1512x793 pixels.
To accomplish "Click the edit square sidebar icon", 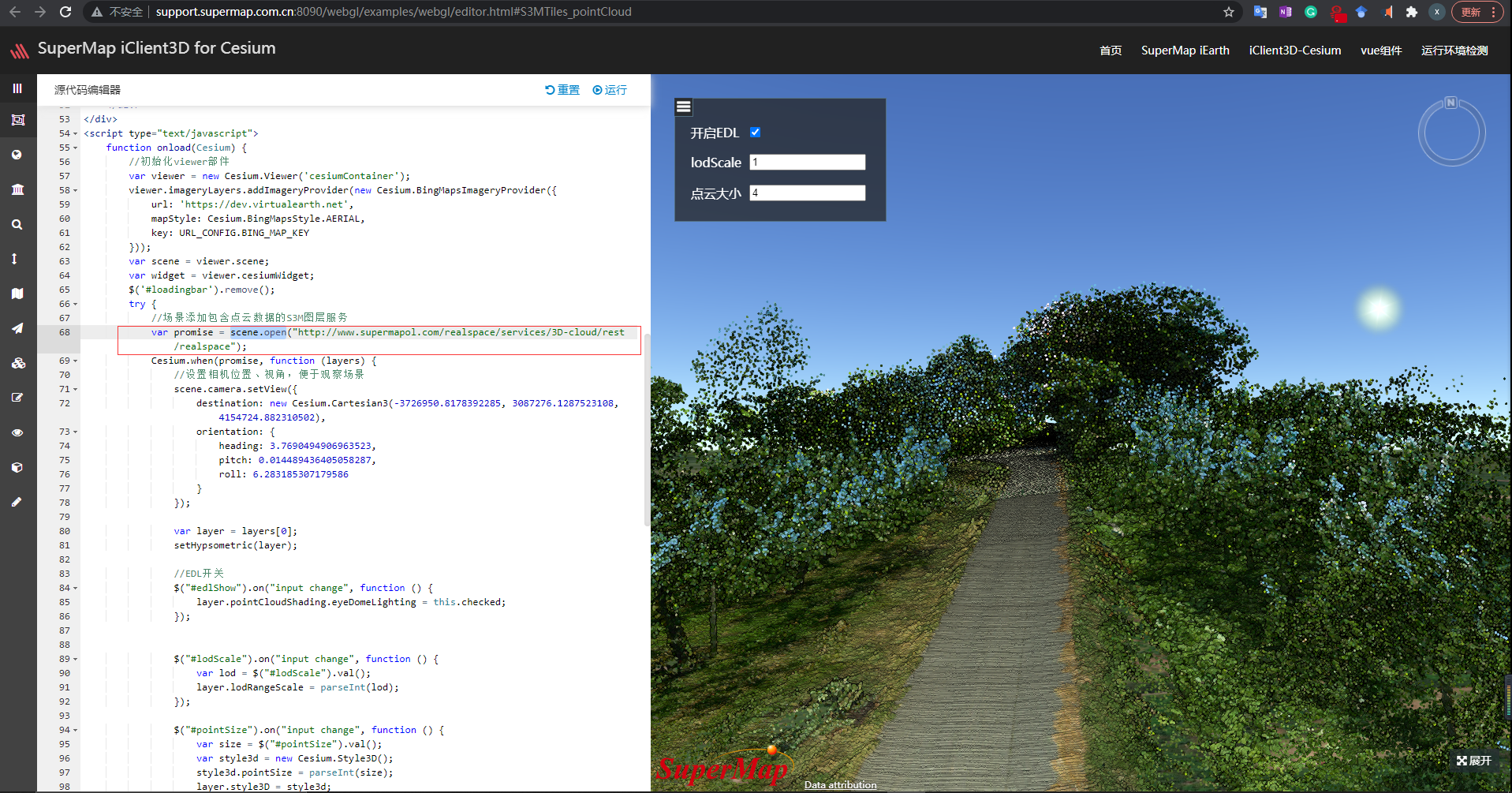I will pos(17,398).
